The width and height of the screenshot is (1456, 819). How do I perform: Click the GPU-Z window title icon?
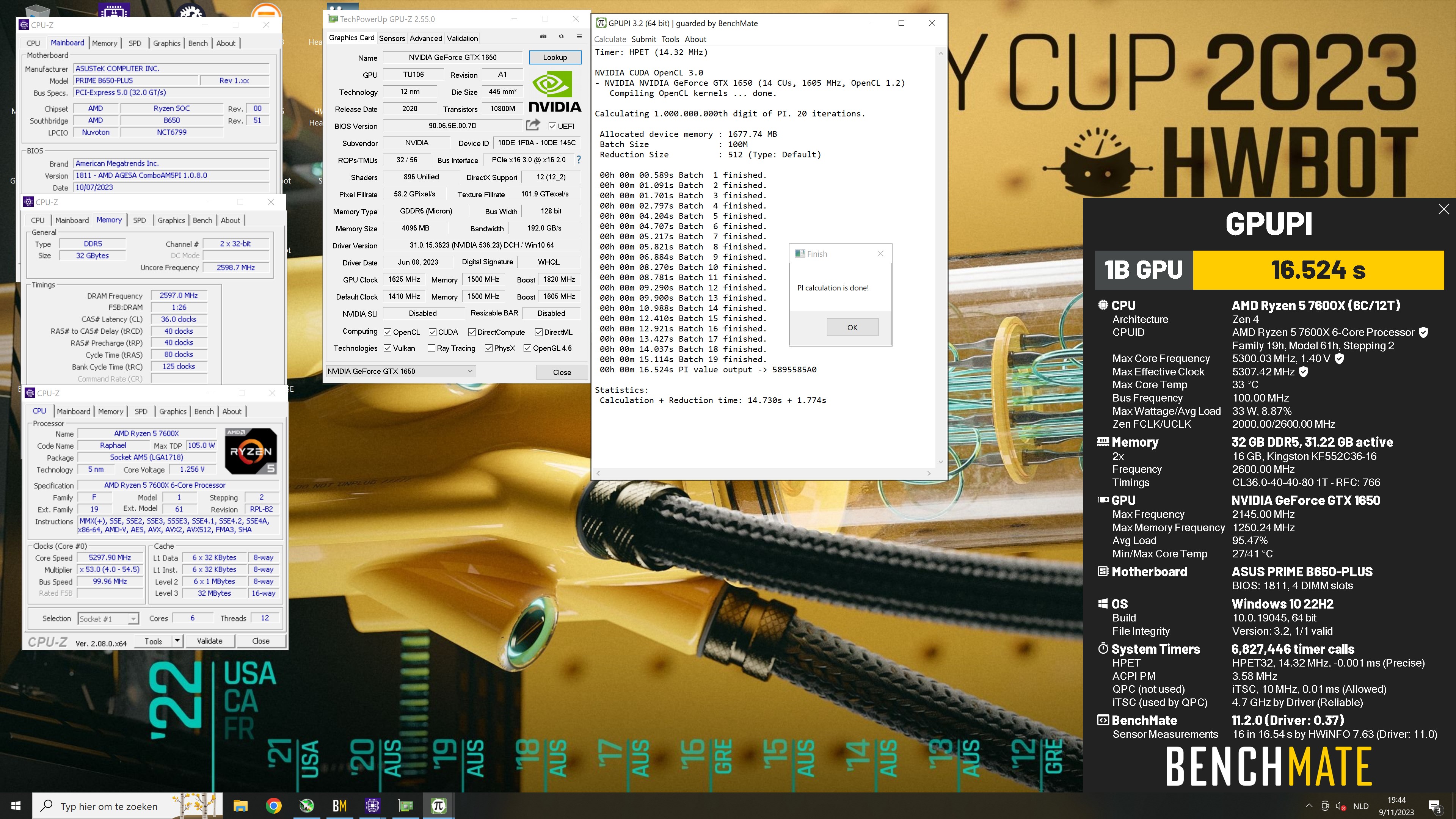[x=333, y=19]
